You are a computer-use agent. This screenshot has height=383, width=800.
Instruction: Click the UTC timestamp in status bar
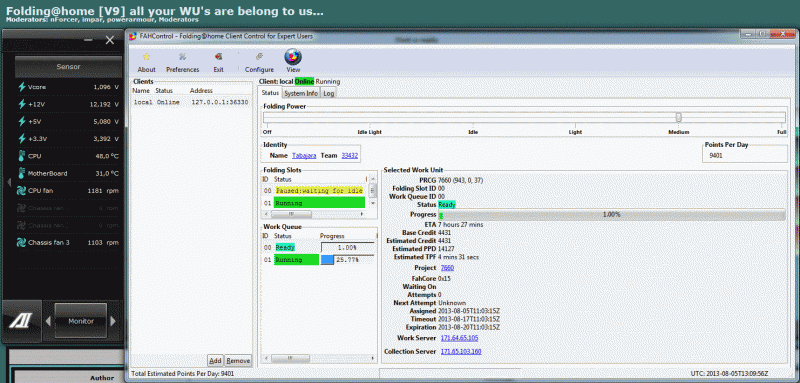[x=730, y=373]
